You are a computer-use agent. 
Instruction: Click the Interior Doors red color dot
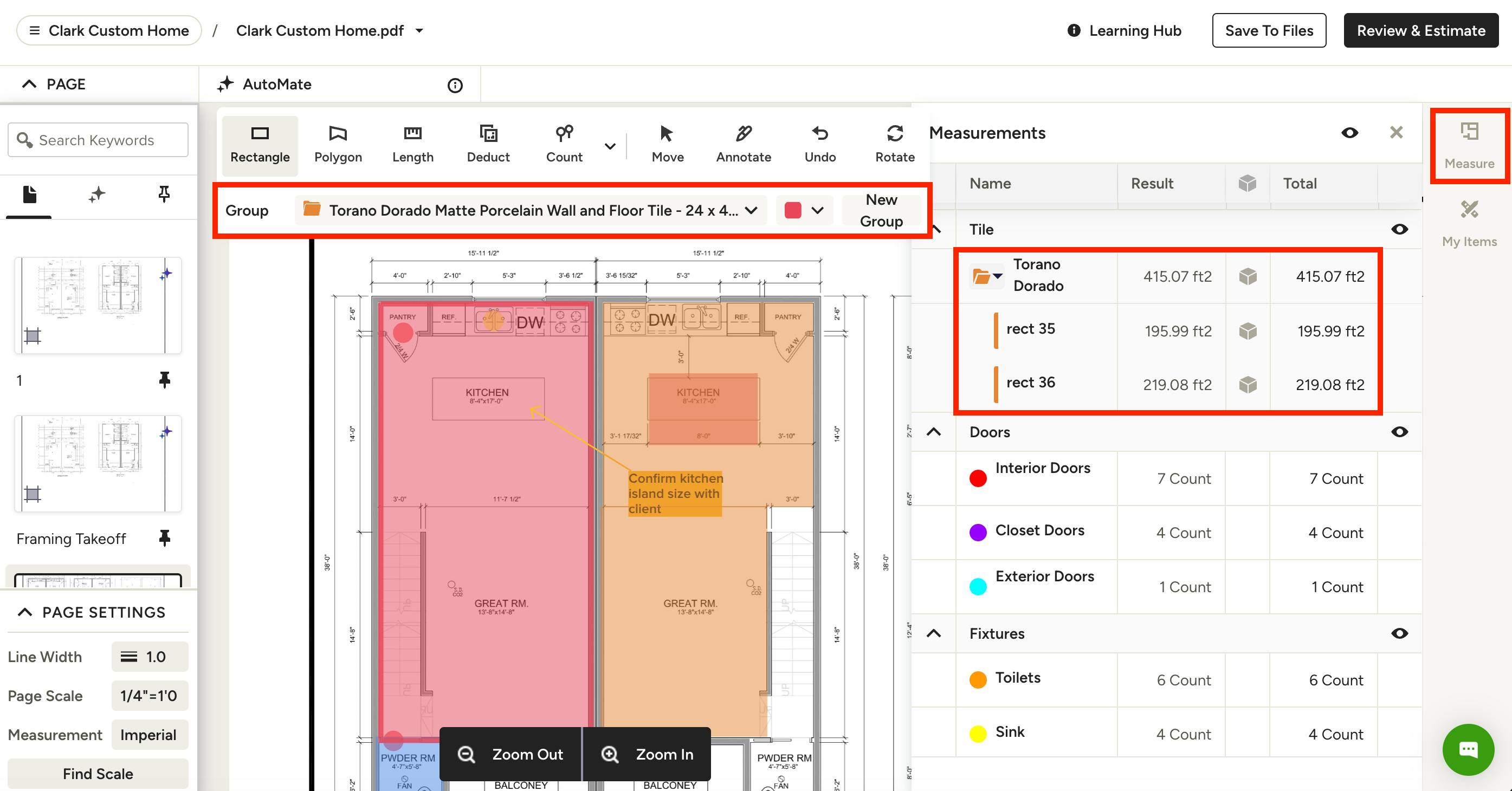click(x=978, y=478)
